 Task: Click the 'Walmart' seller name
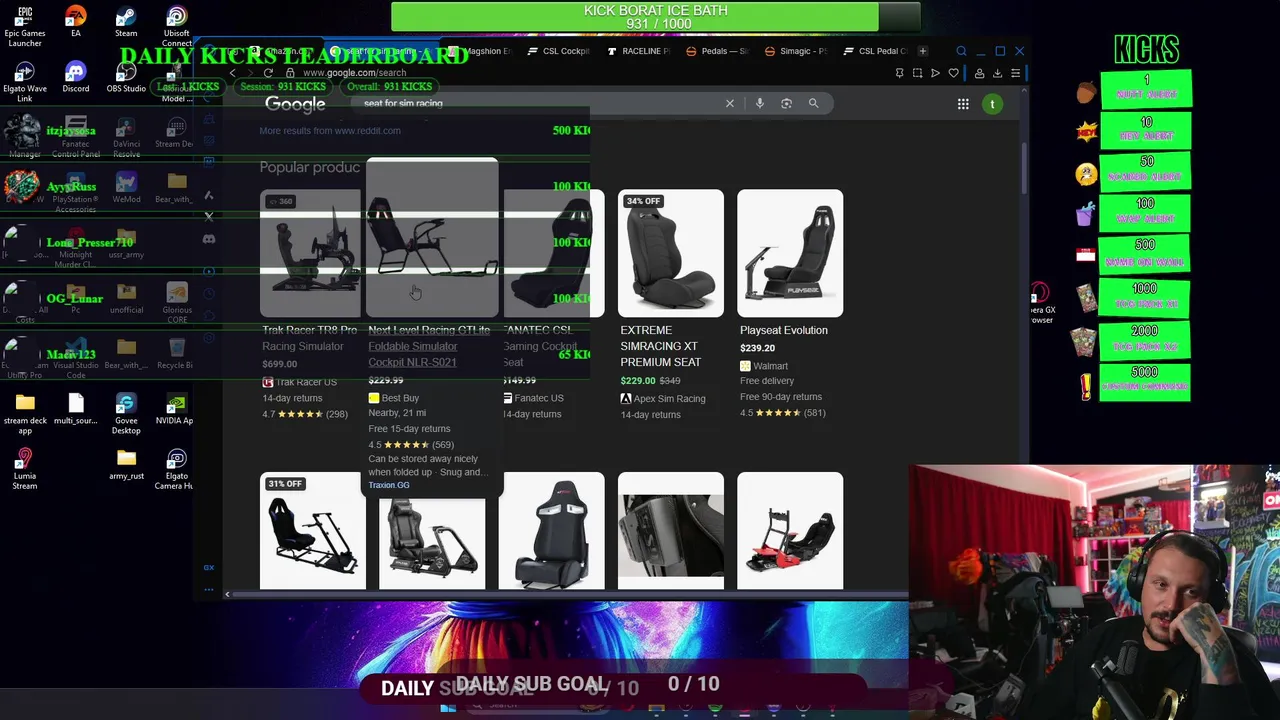(x=770, y=366)
